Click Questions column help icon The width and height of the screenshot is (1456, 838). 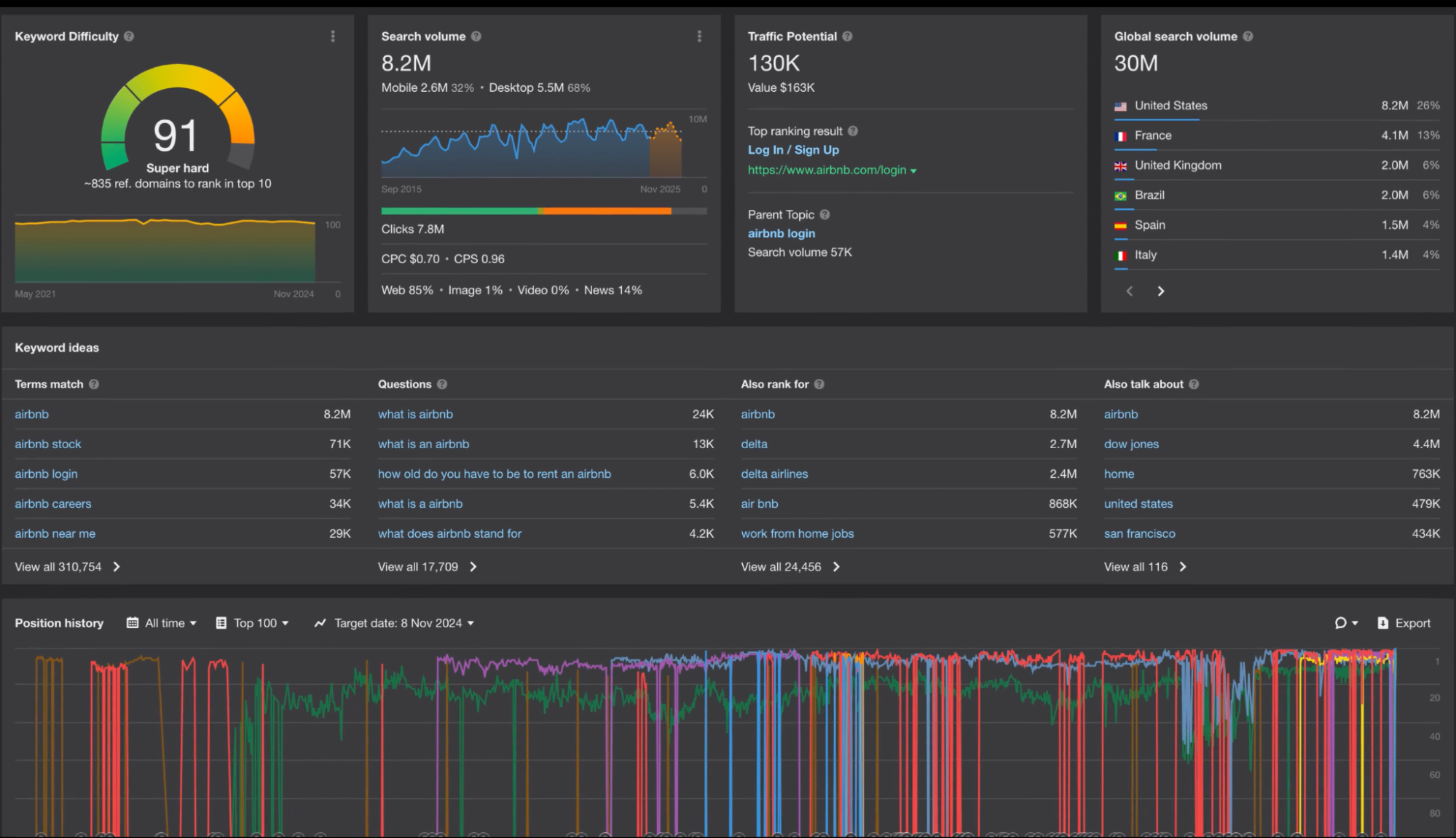click(x=442, y=384)
